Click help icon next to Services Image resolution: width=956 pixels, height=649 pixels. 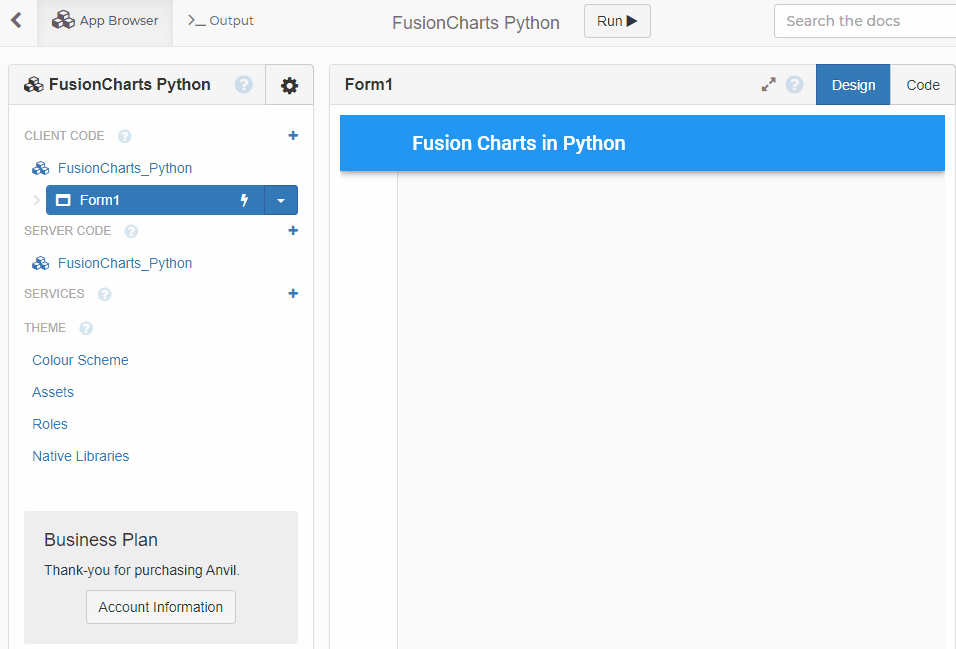click(x=104, y=295)
